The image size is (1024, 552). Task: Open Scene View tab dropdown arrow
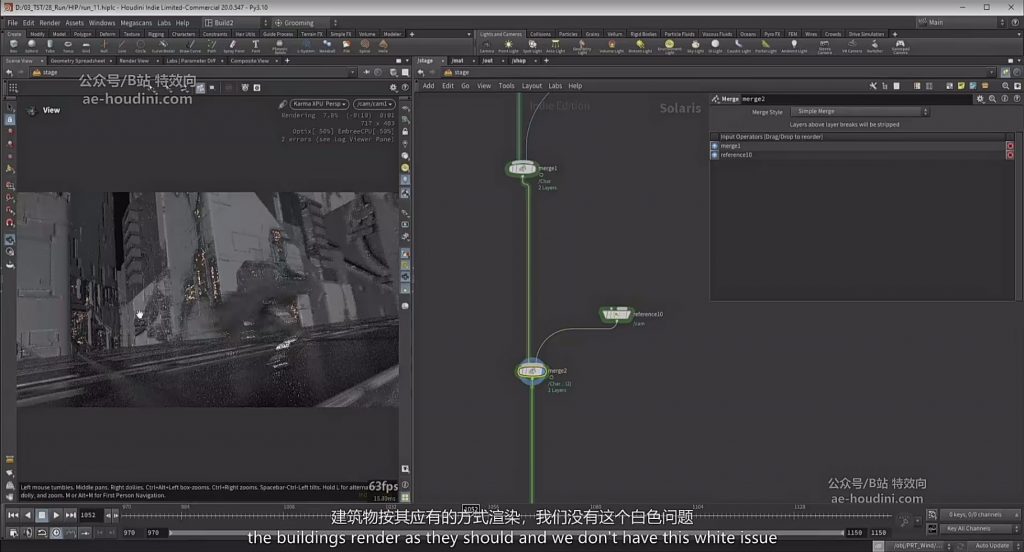pos(42,61)
